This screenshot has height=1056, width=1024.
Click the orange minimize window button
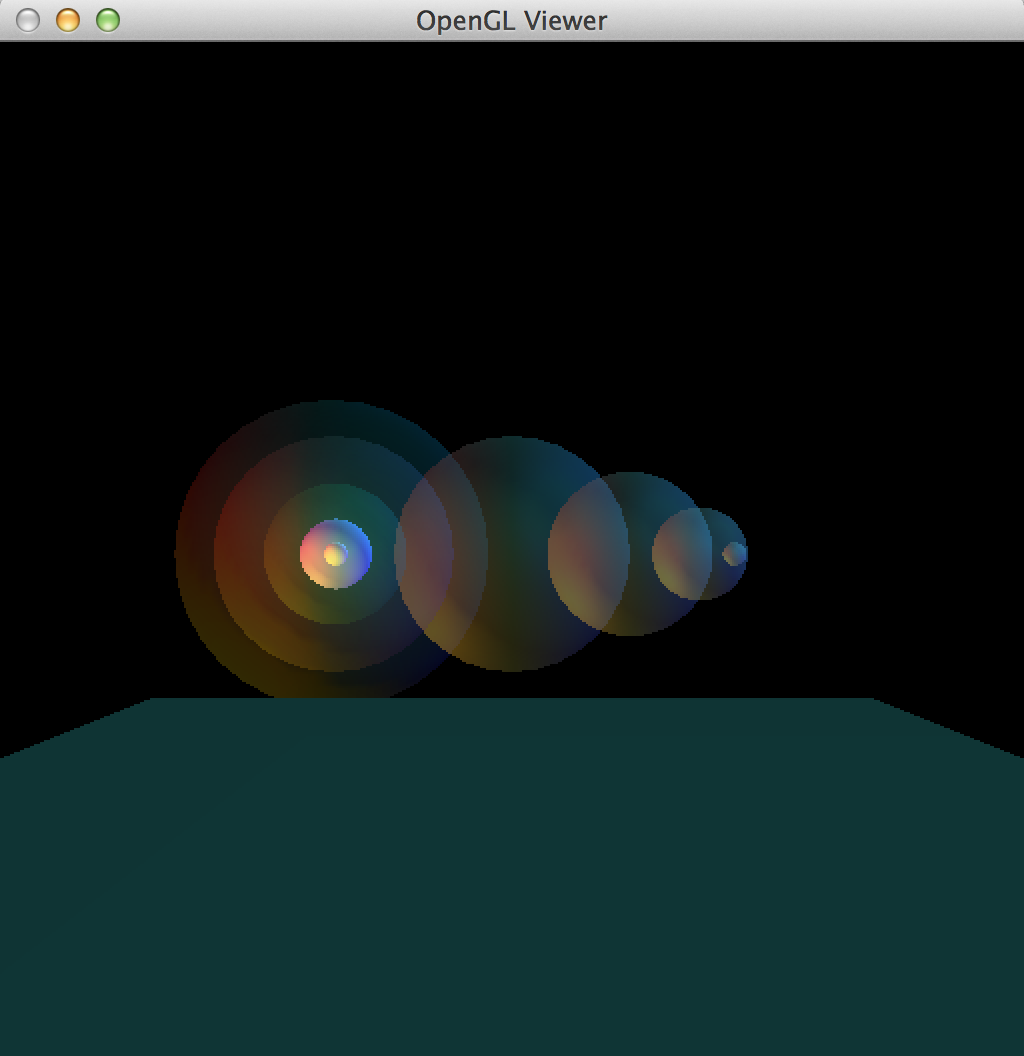(x=68, y=20)
